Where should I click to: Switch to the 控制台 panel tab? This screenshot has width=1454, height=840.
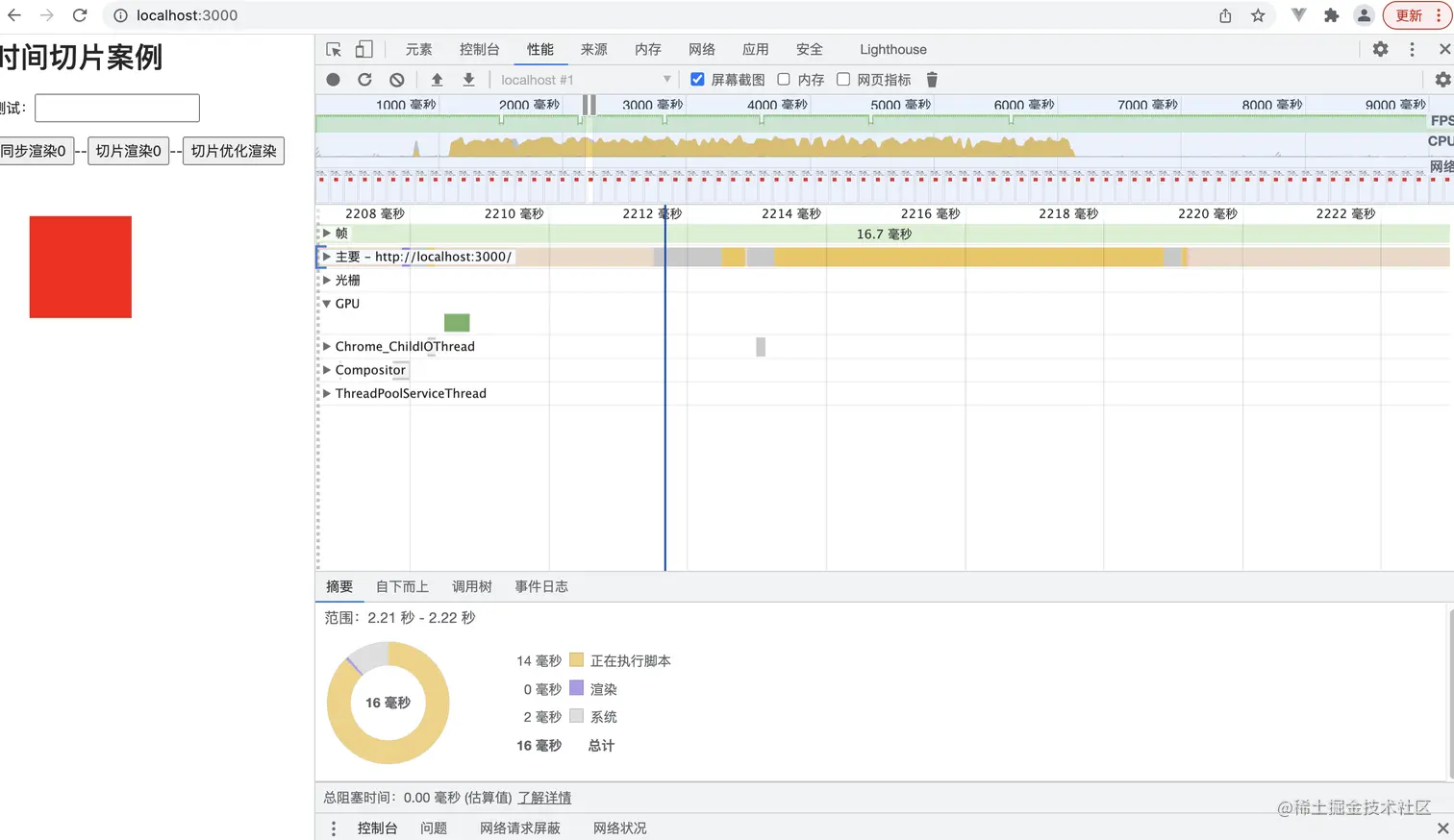(479, 49)
